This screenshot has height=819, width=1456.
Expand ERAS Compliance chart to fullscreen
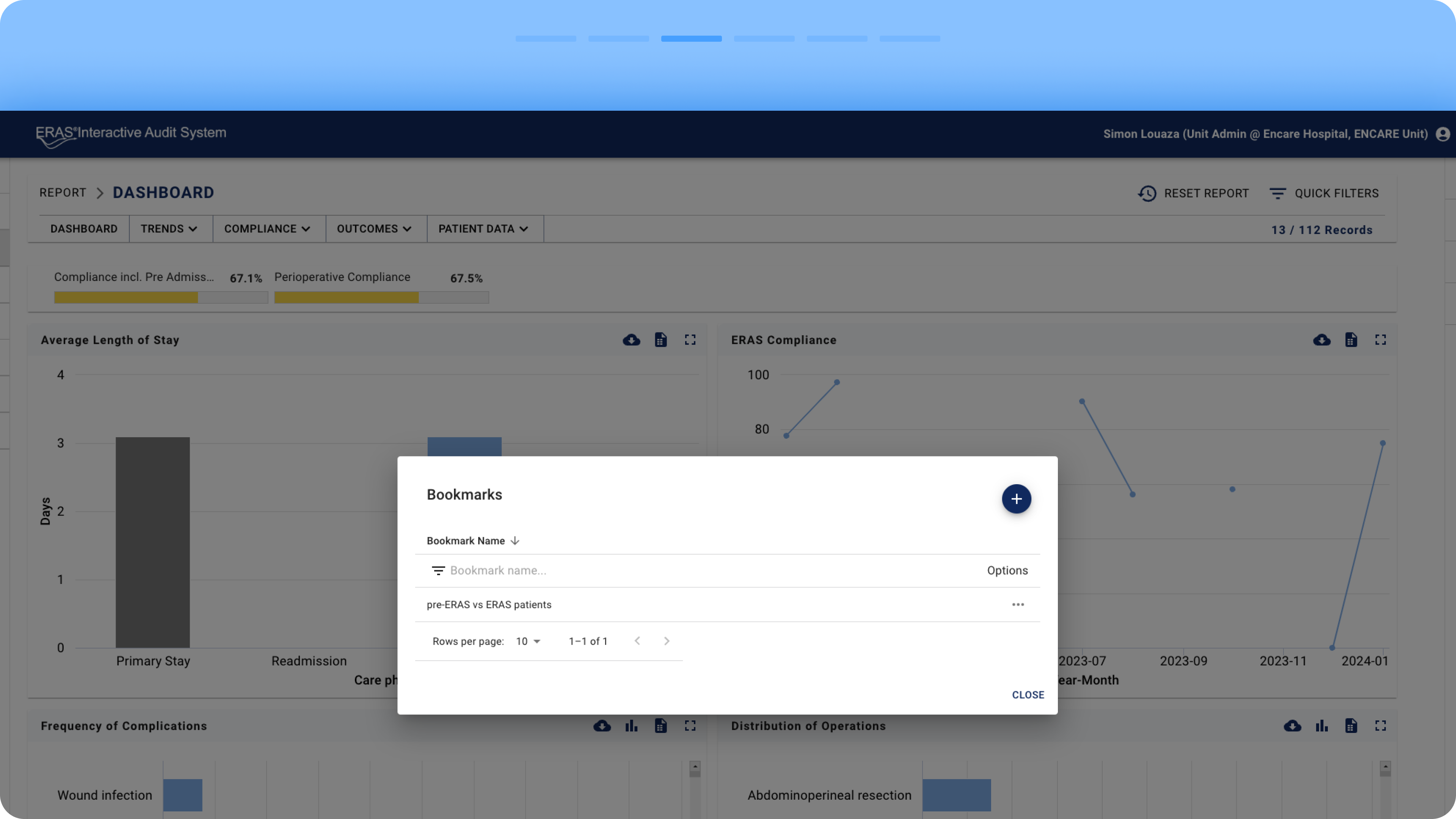coord(1380,340)
